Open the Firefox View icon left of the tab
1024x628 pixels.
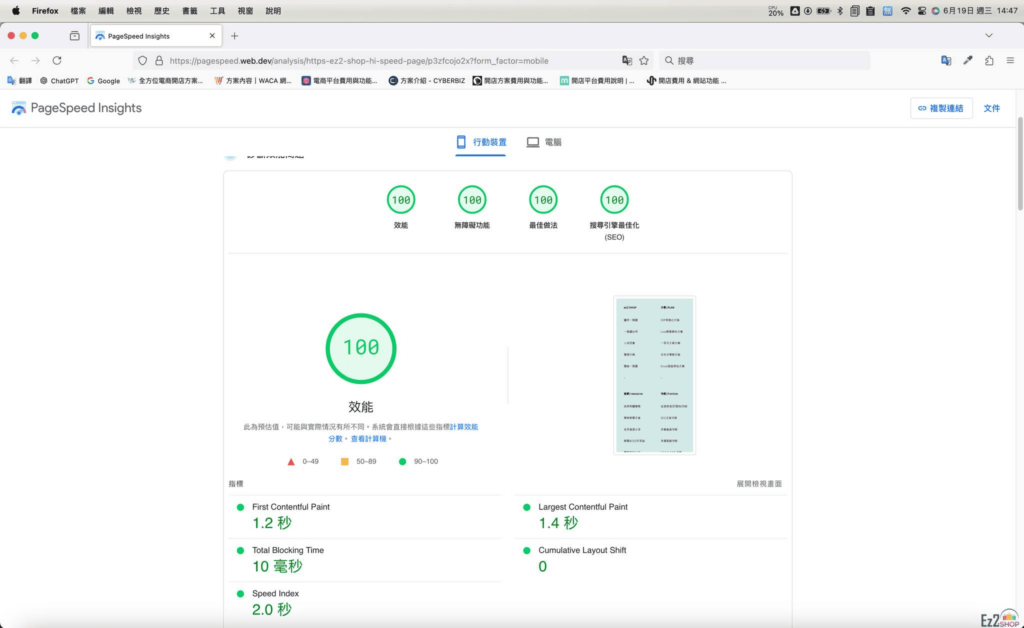pyautogui.click(x=74, y=36)
